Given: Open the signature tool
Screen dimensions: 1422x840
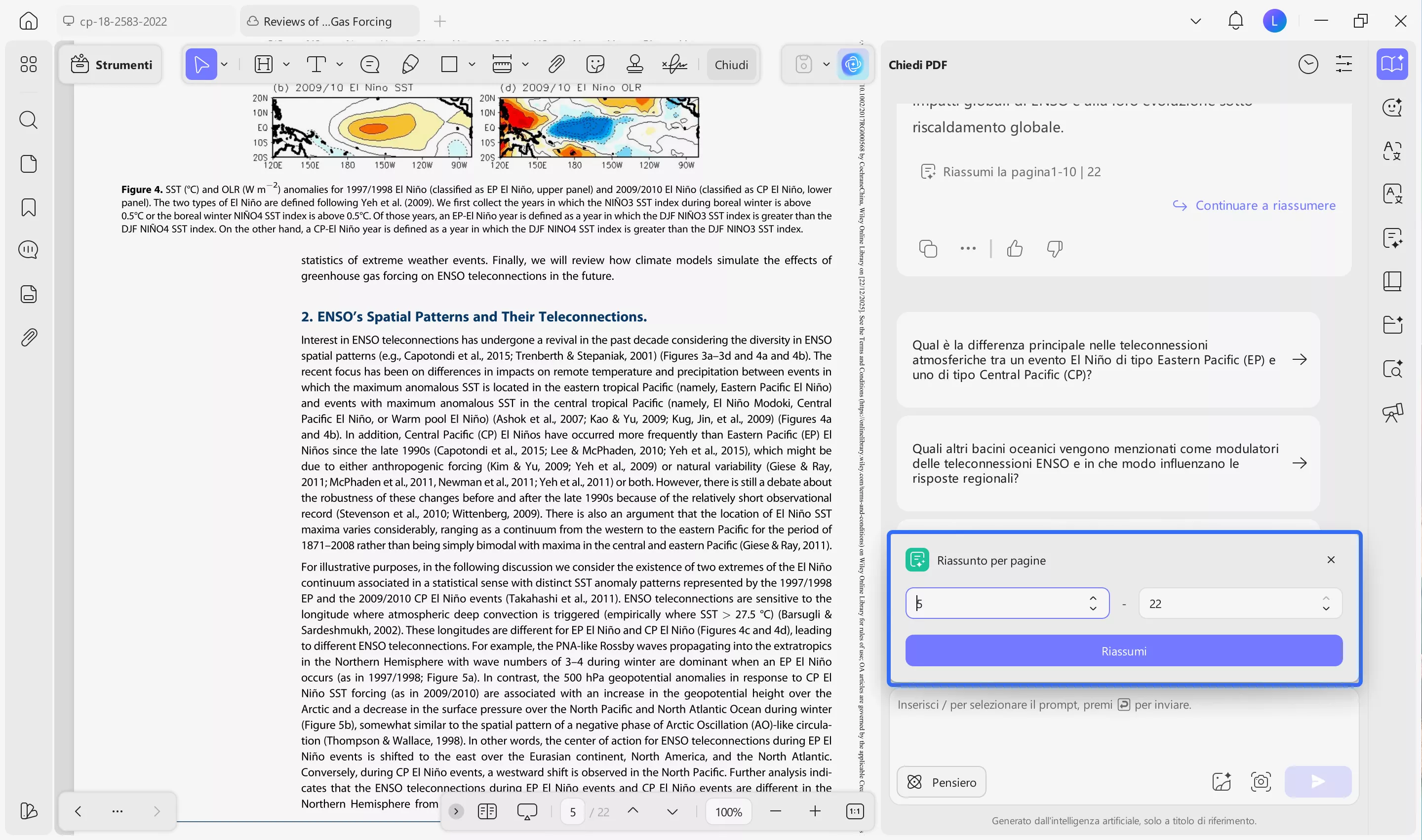Looking at the screenshot, I should [674, 65].
